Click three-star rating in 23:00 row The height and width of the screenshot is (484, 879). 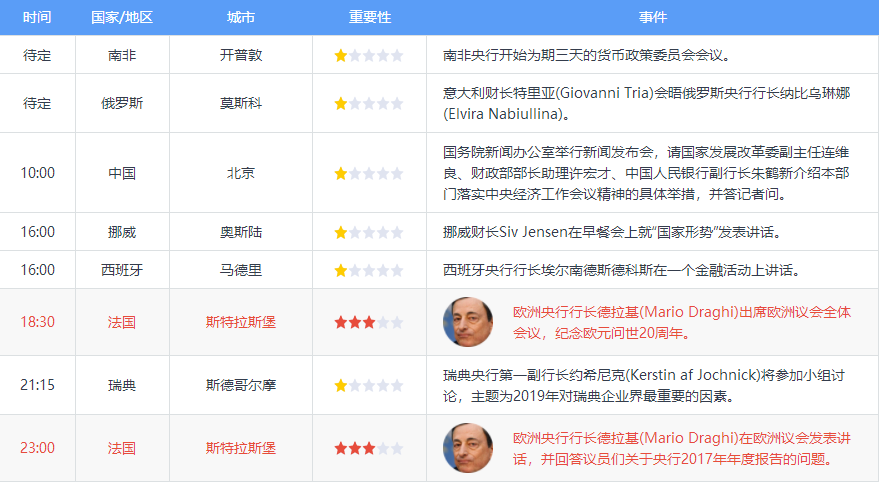click(x=368, y=448)
